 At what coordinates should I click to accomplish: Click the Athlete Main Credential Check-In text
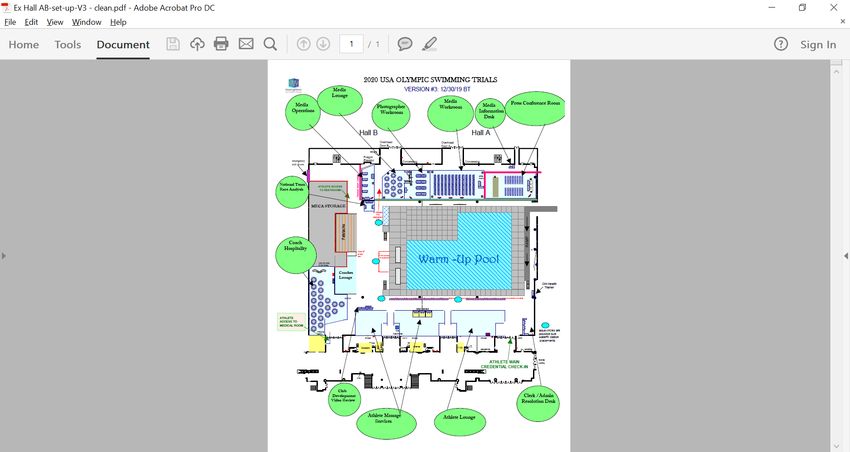click(504, 364)
